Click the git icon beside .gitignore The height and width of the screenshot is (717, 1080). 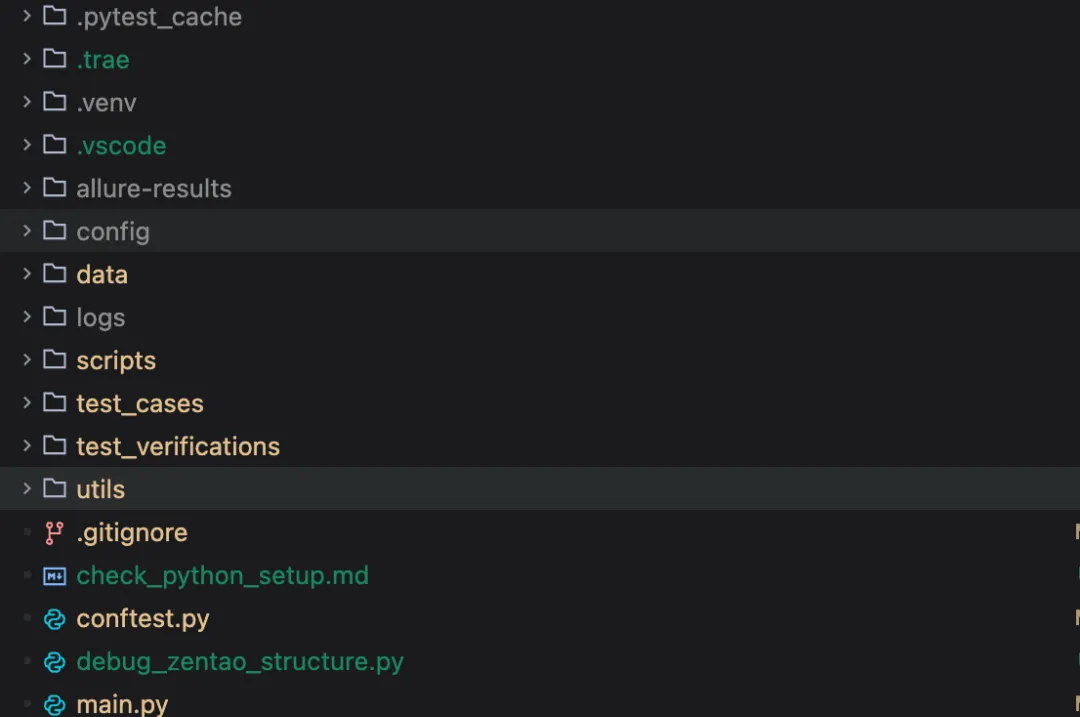click(54, 533)
